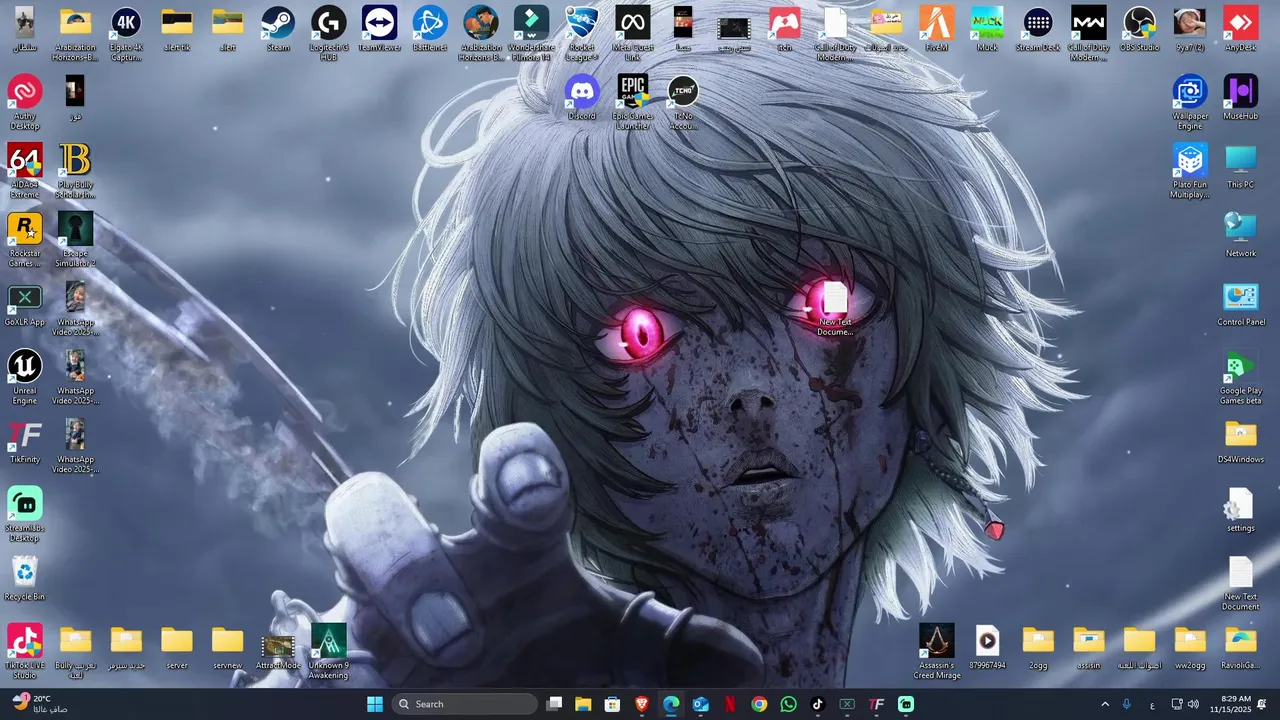This screenshot has width=1280, height=720.
Task: Open Discord desktop shortcut
Action: pos(582,98)
